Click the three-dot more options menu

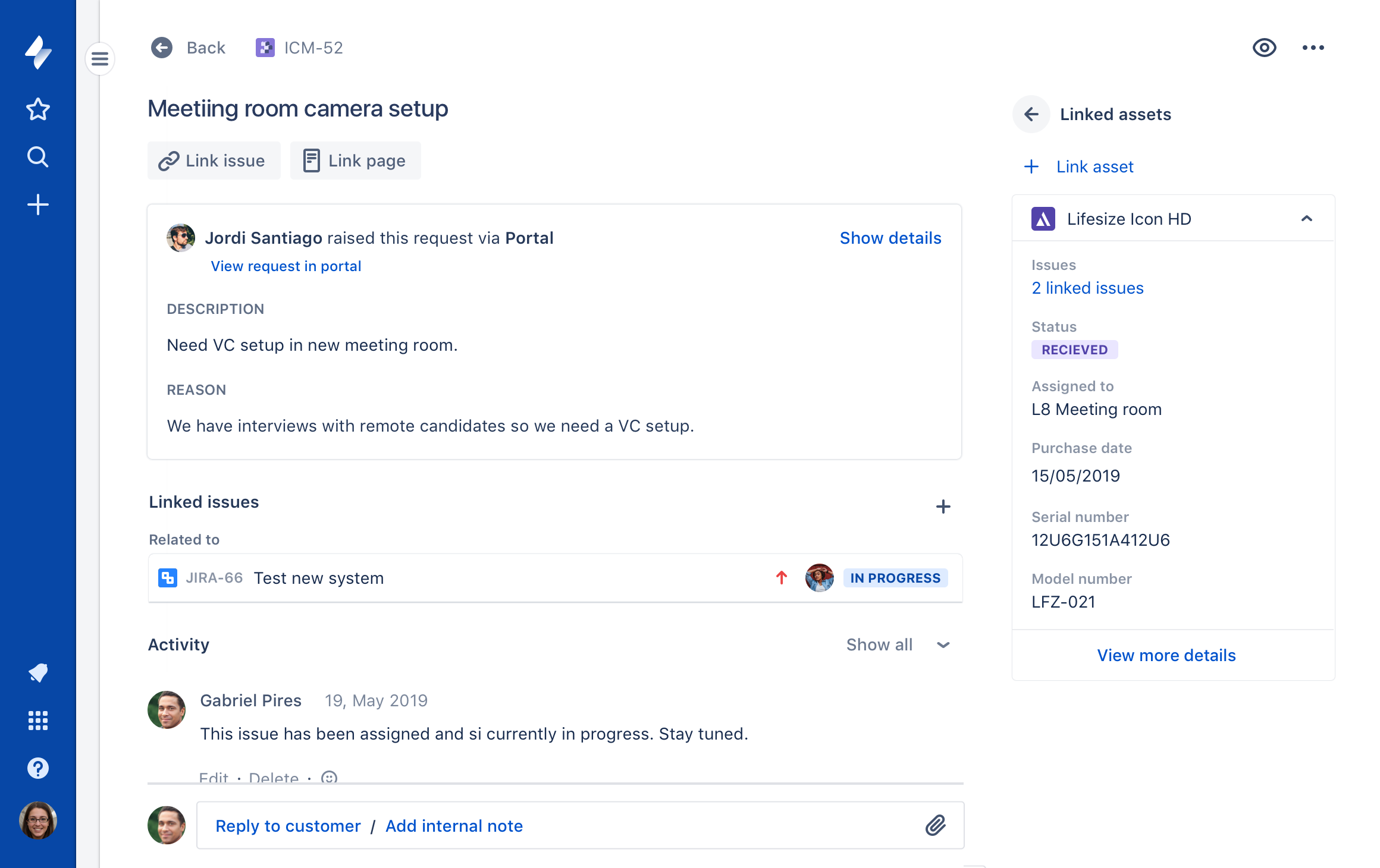(x=1313, y=47)
